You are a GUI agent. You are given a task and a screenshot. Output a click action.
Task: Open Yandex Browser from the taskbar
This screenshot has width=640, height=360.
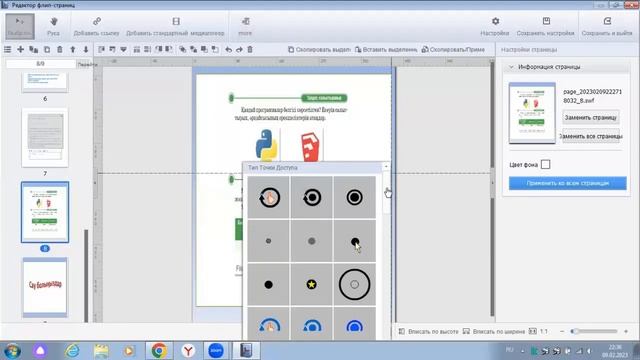point(188,351)
